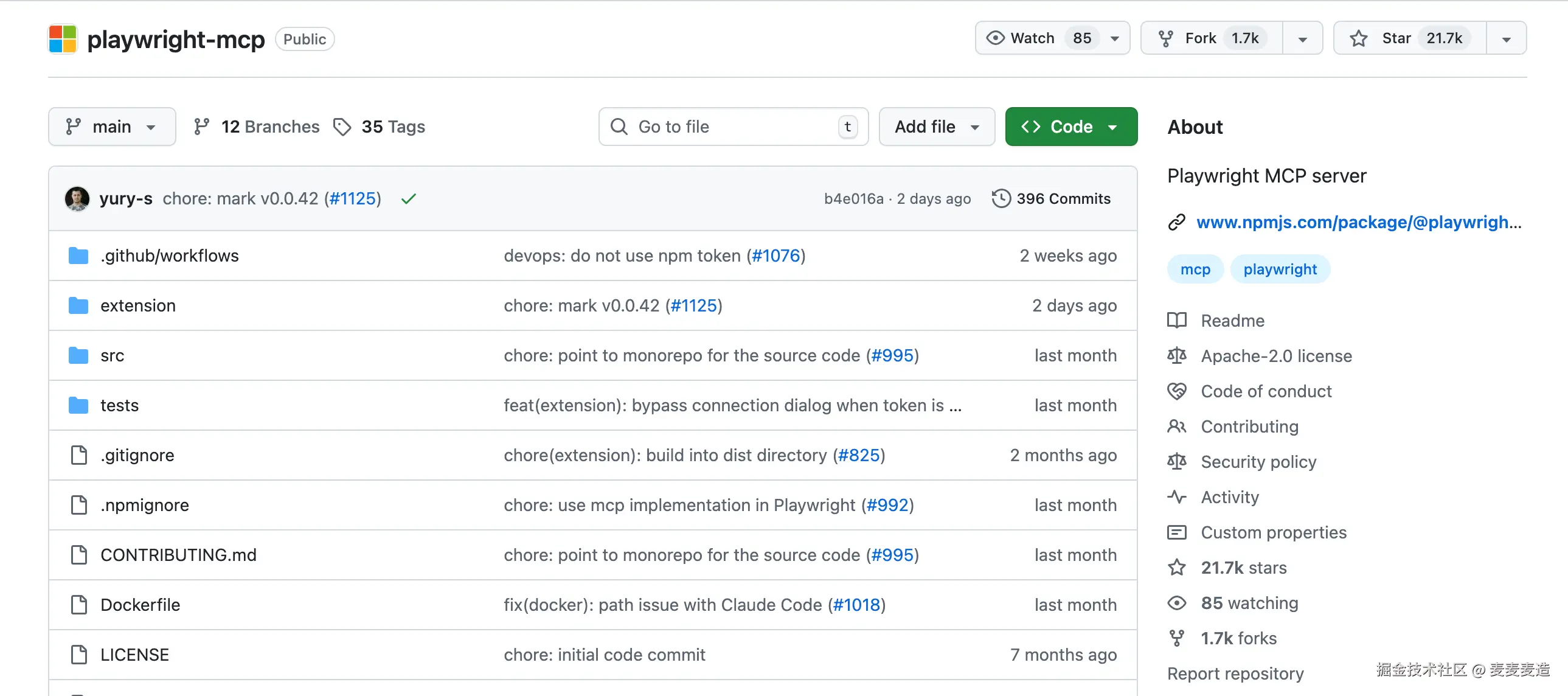Open pull request #1076 link
1568x696 pixels.
coord(776,256)
